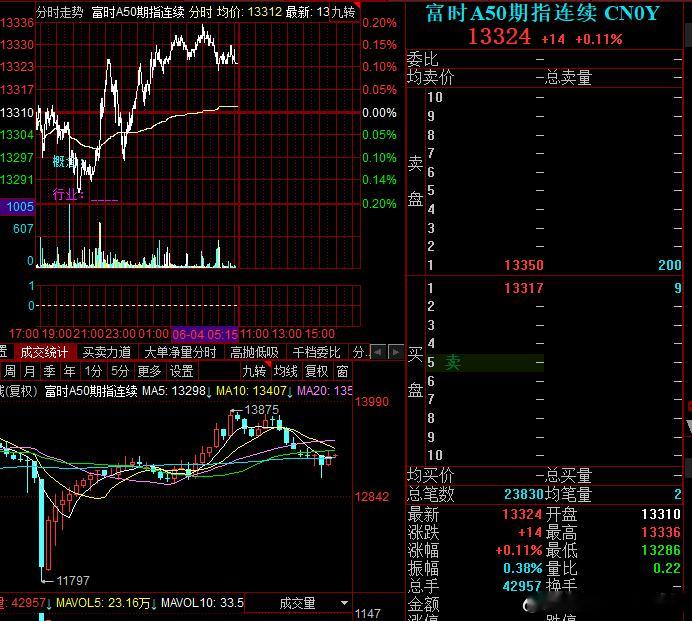Select the buy level 1 price 13317
Image resolution: width=692 pixels, height=621 pixels.
click(x=524, y=288)
